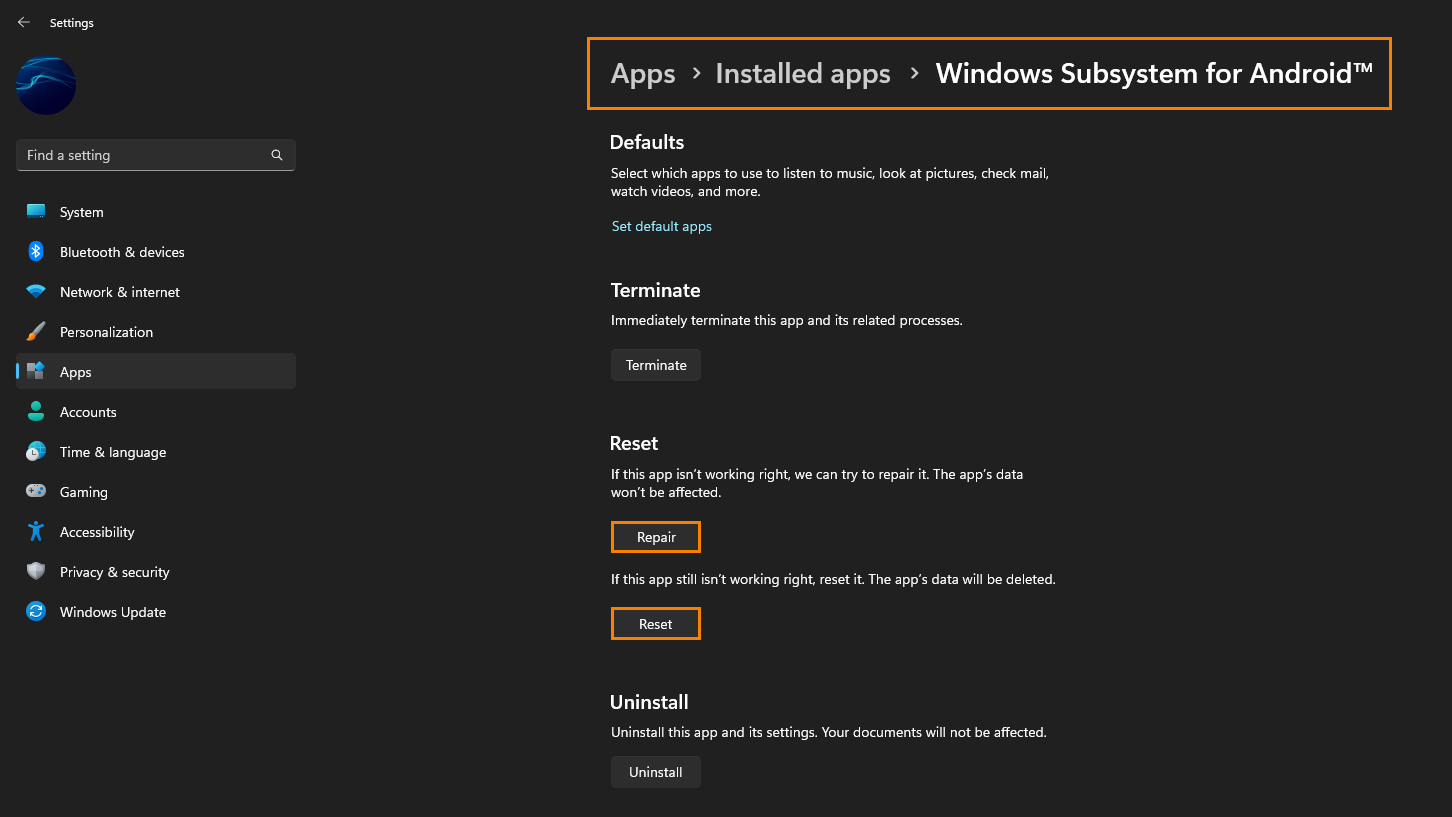Click the Bluetooth & devices icon

click(x=36, y=252)
